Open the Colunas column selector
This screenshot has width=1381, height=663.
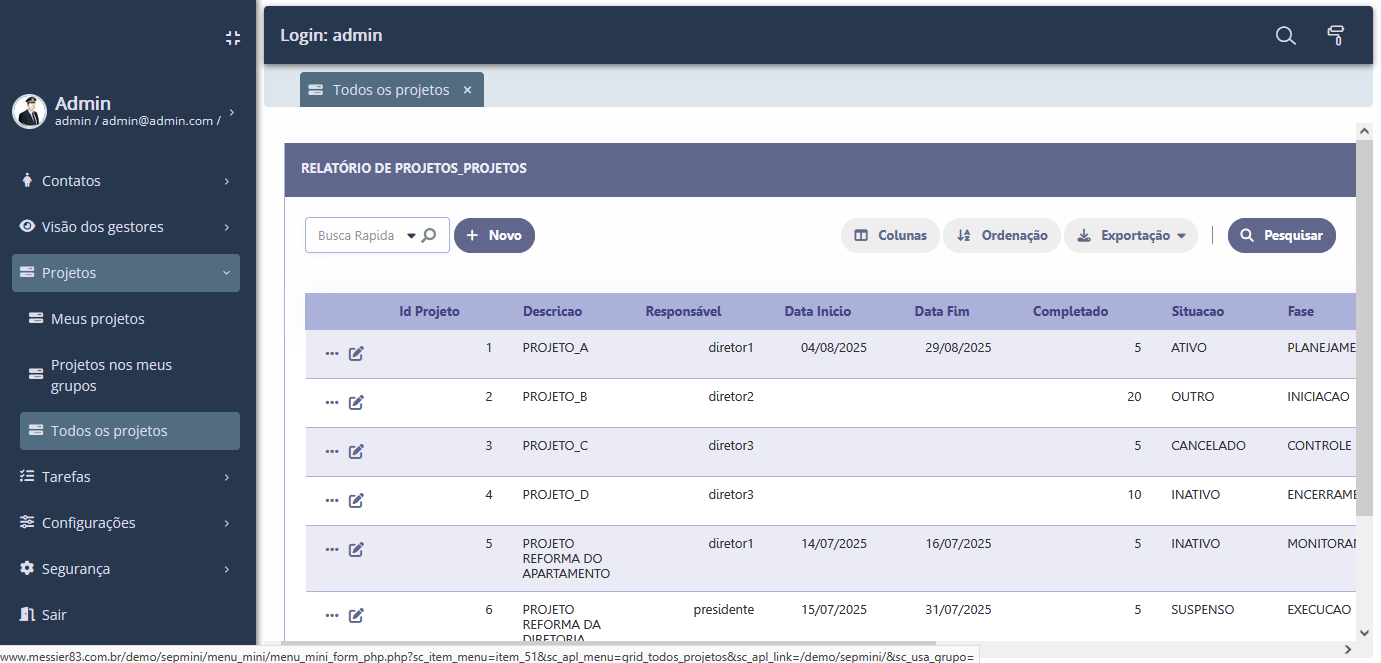(890, 236)
